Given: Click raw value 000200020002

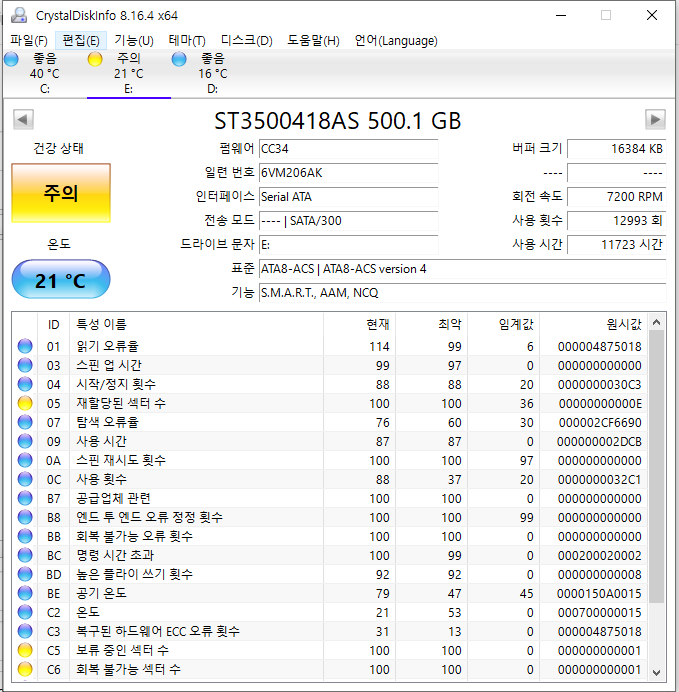Looking at the screenshot, I should coord(600,555).
